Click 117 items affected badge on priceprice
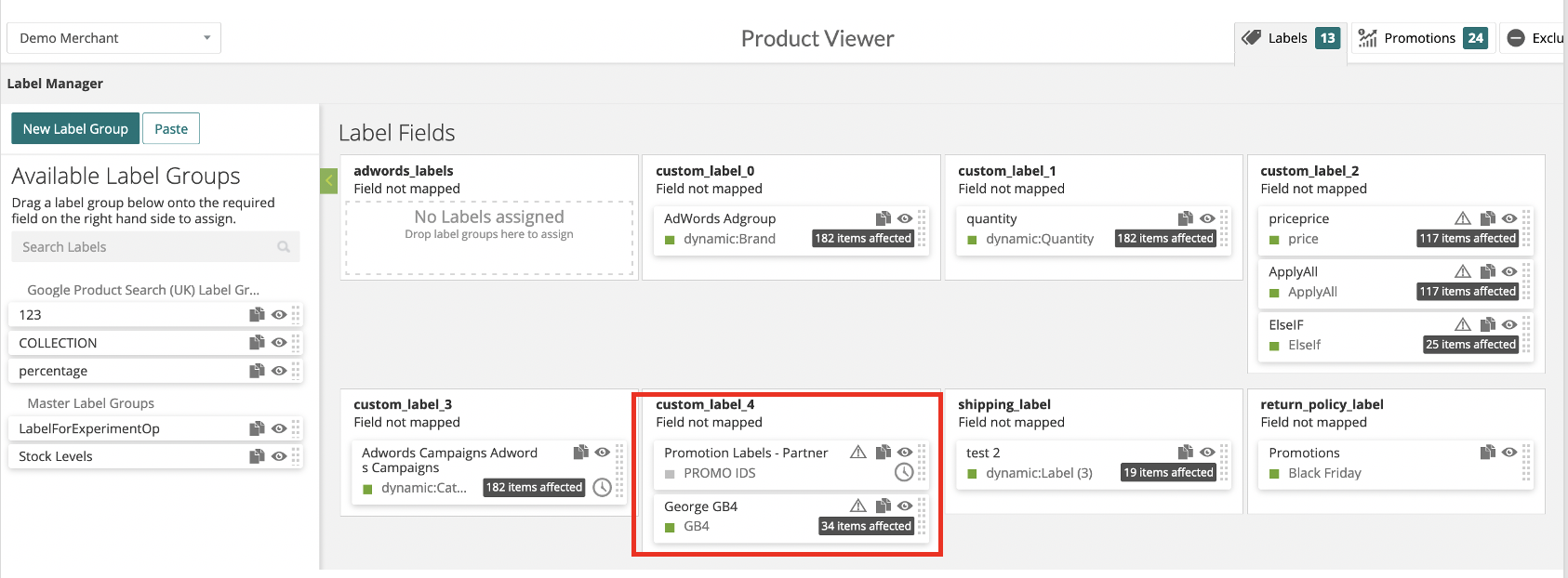This screenshot has width=1568, height=578. click(x=1468, y=239)
